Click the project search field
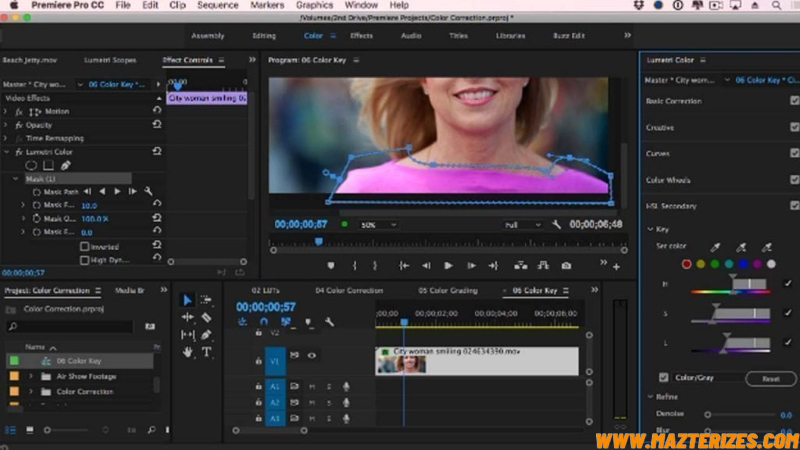 coord(70,326)
